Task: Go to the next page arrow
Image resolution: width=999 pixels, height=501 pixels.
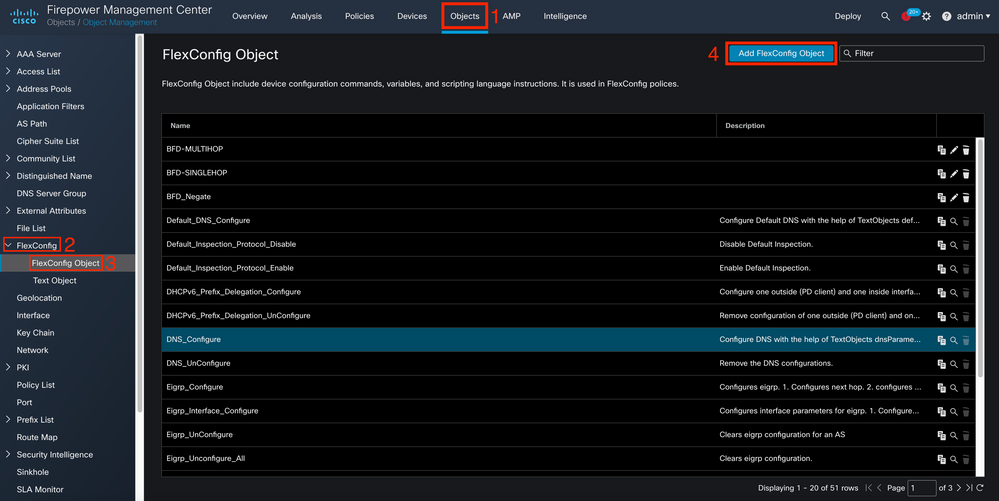Action: tap(959, 488)
